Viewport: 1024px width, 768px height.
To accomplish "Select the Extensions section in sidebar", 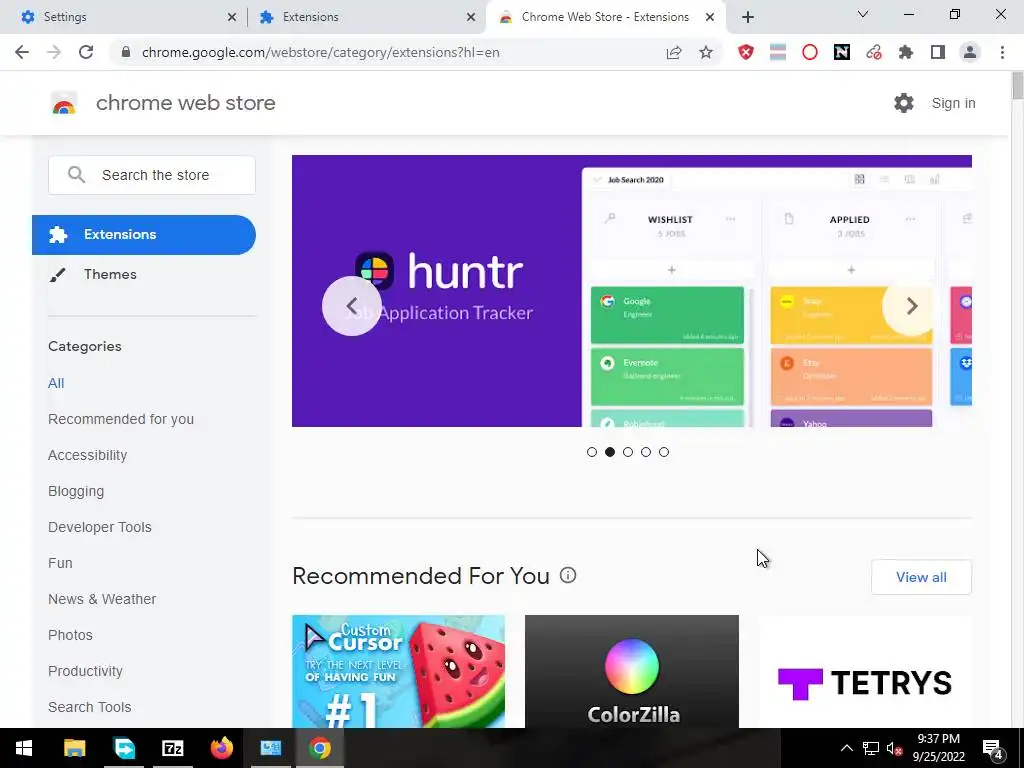I will [144, 234].
